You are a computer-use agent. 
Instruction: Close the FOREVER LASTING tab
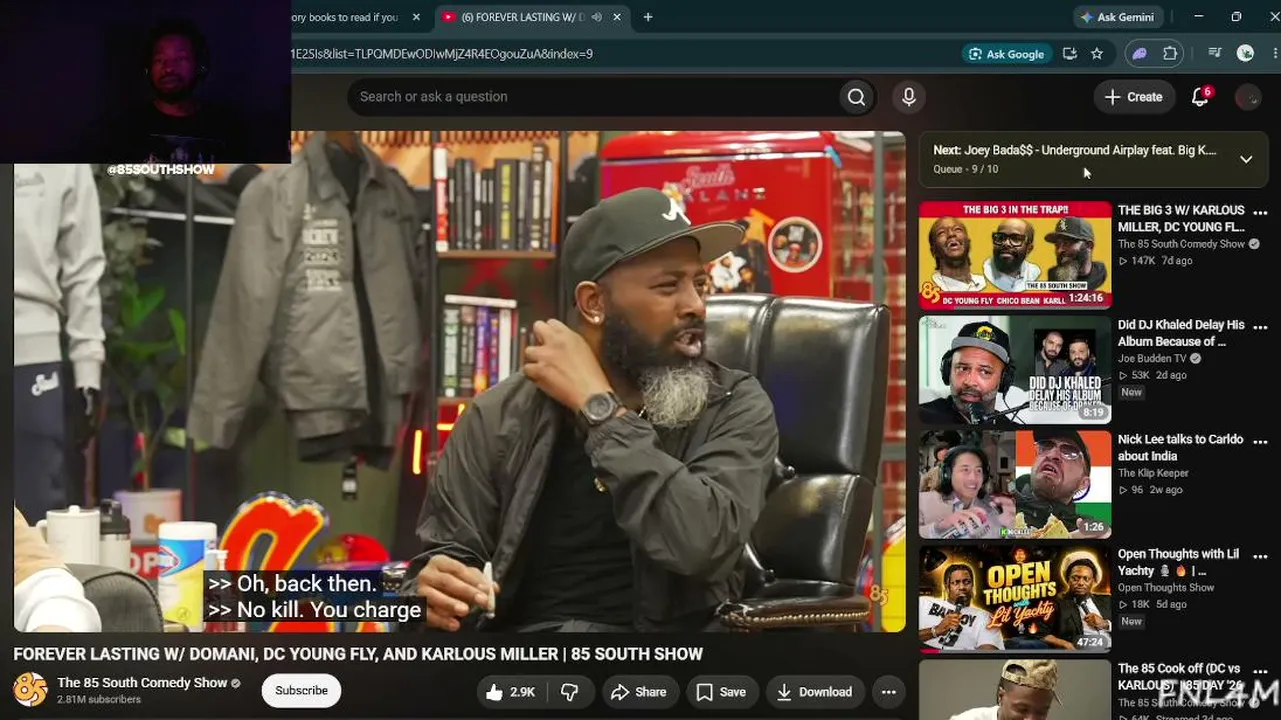[x=617, y=17]
